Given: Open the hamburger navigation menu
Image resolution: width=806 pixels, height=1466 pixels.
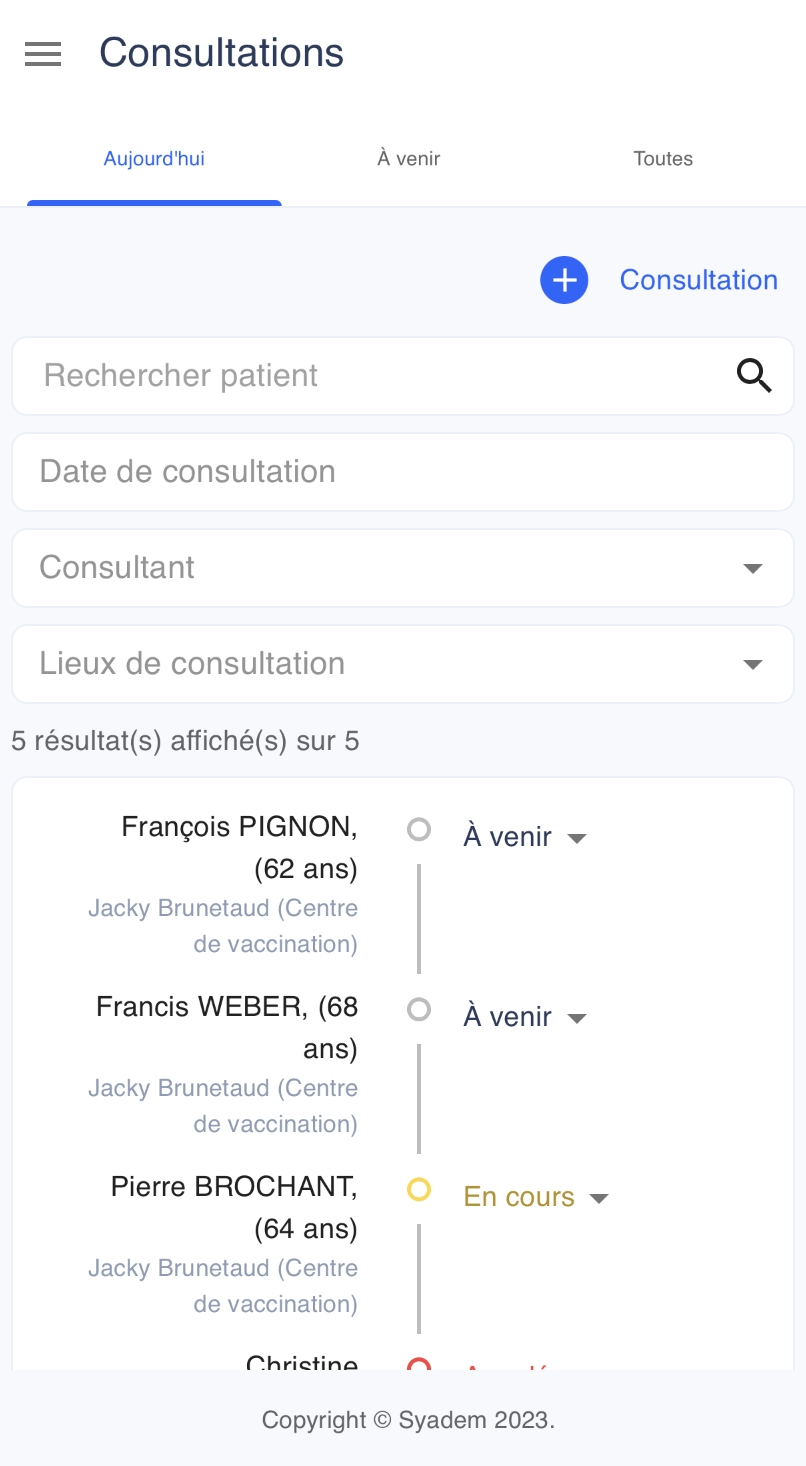Looking at the screenshot, I should click(x=43, y=54).
